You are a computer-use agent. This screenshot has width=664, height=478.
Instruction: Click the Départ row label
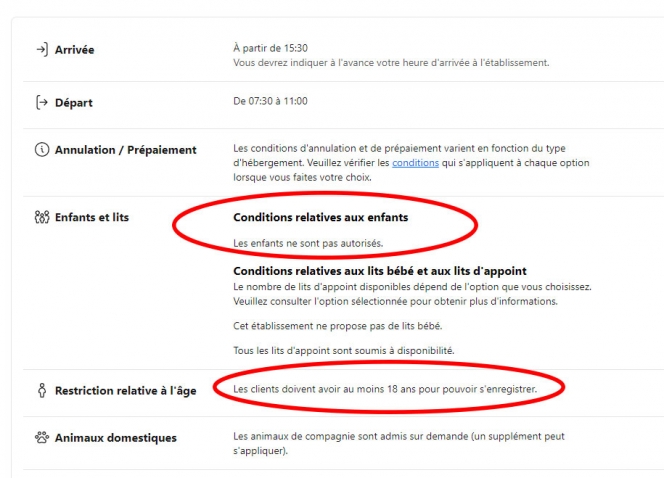74,102
